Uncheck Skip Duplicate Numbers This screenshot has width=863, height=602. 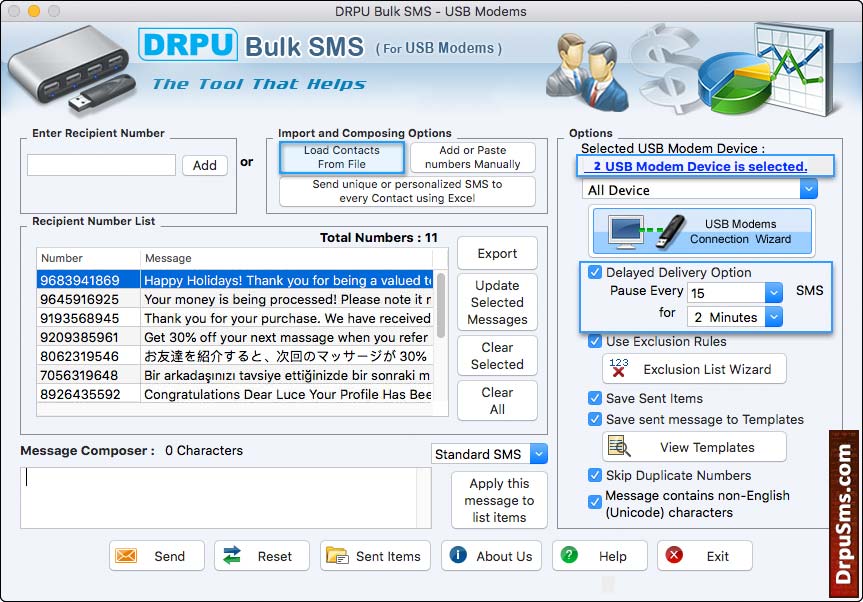pyautogui.click(x=595, y=475)
